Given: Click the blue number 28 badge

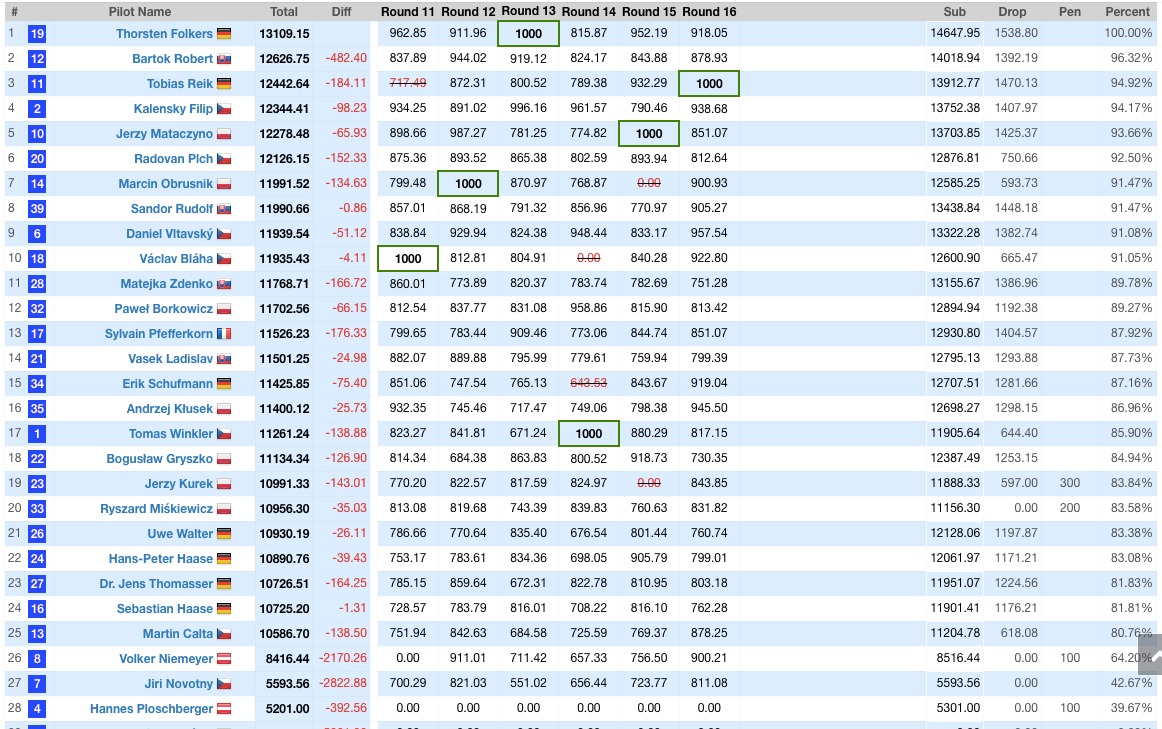Looking at the screenshot, I should (x=37, y=284).
